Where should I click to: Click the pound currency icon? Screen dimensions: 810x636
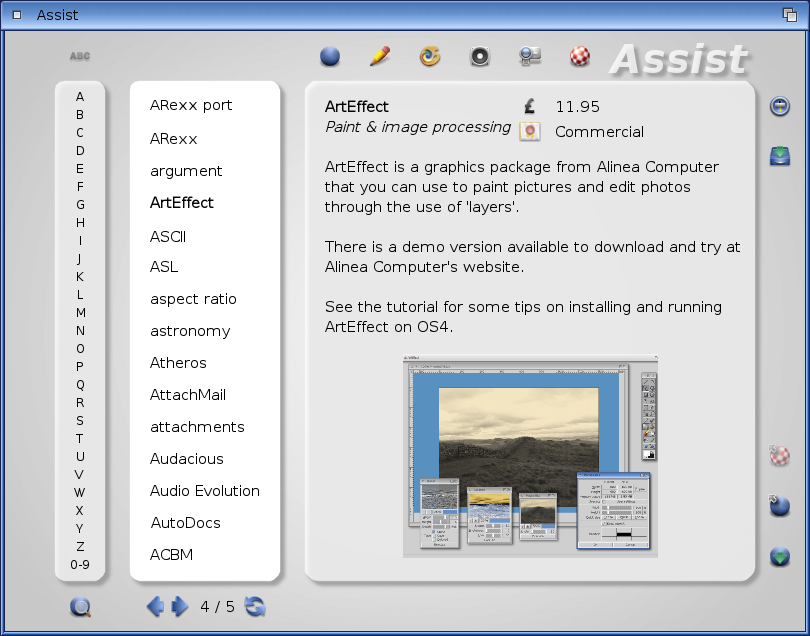529,106
